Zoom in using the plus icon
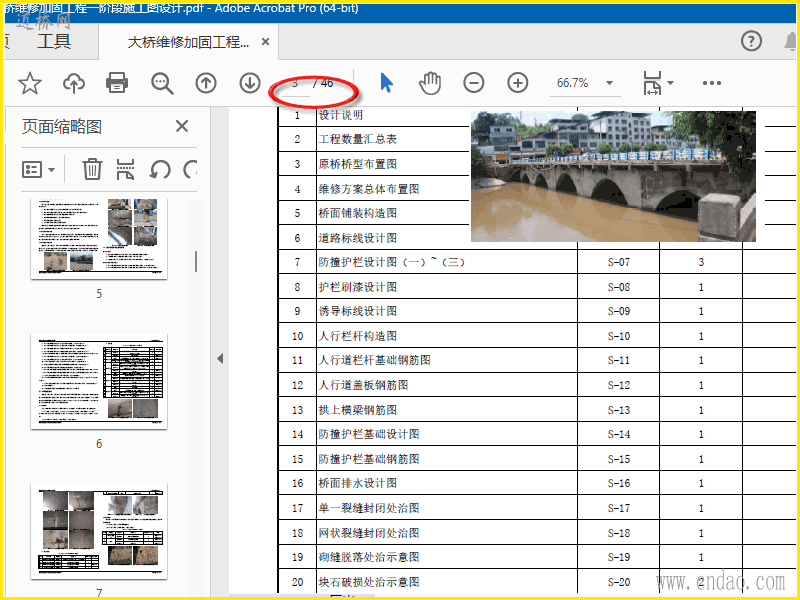The image size is (800, 600). pos(517,83)
